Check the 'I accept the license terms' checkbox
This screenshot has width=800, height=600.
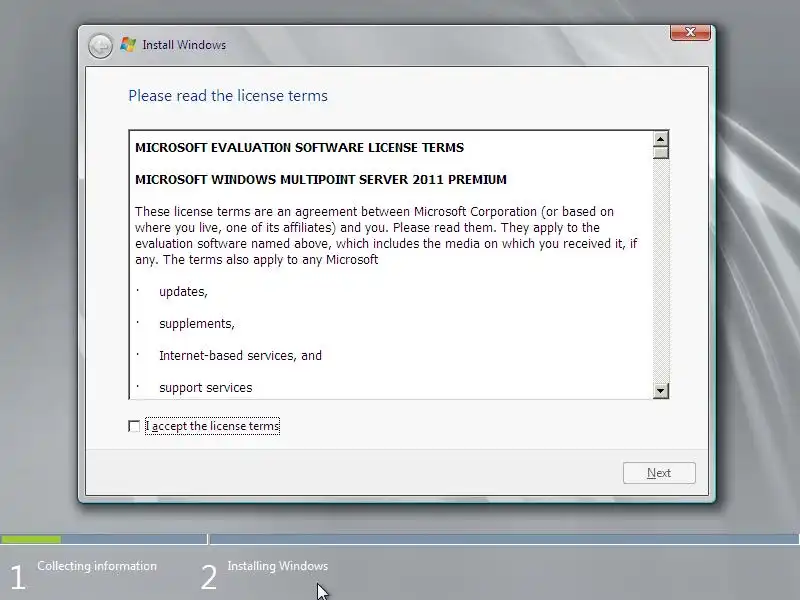pos(134,426)
